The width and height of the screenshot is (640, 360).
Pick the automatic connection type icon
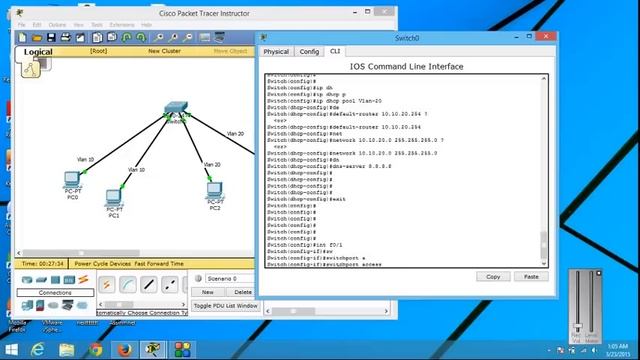(x=107, y=284)
